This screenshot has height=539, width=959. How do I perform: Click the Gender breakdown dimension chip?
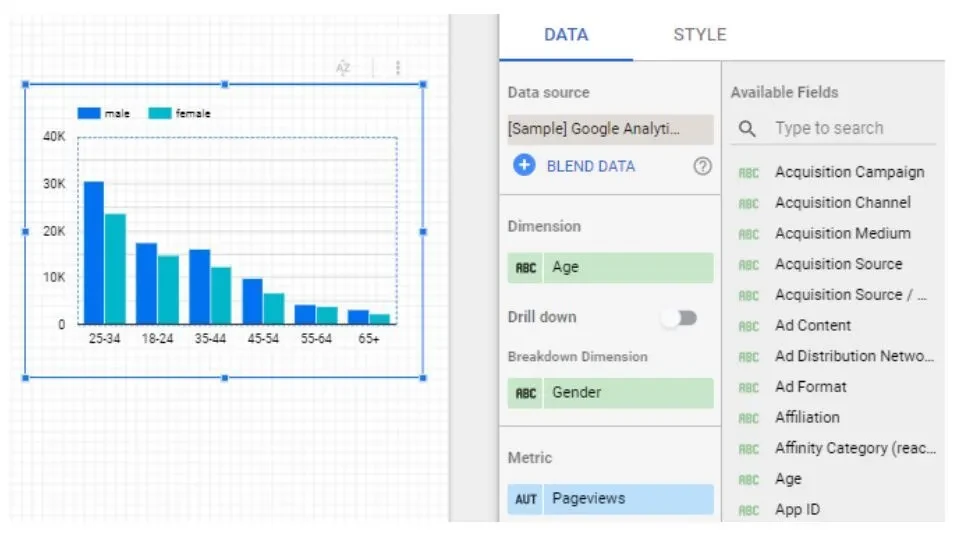point(610,393)
